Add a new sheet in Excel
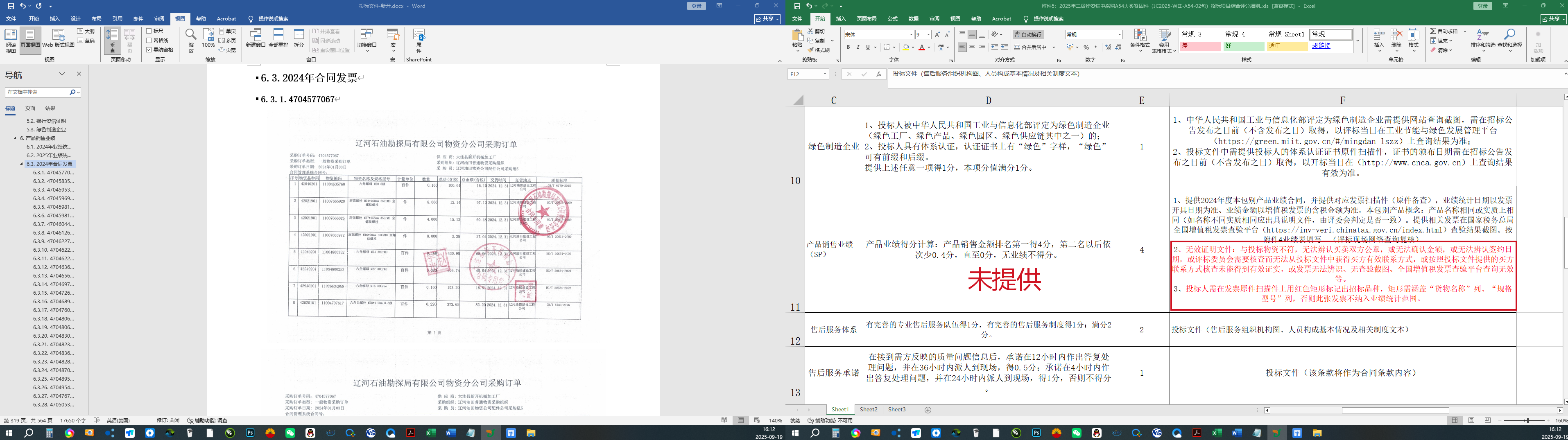The width and height of the screenshot is (1568, 440). tap(928, 410)
